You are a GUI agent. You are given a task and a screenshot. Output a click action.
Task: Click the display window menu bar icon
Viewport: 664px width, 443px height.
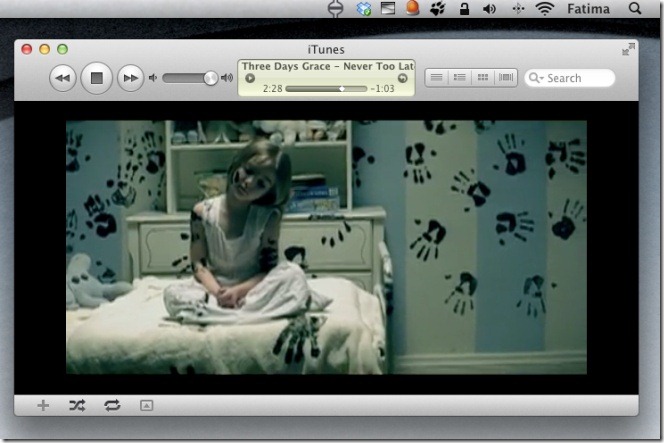388,8
